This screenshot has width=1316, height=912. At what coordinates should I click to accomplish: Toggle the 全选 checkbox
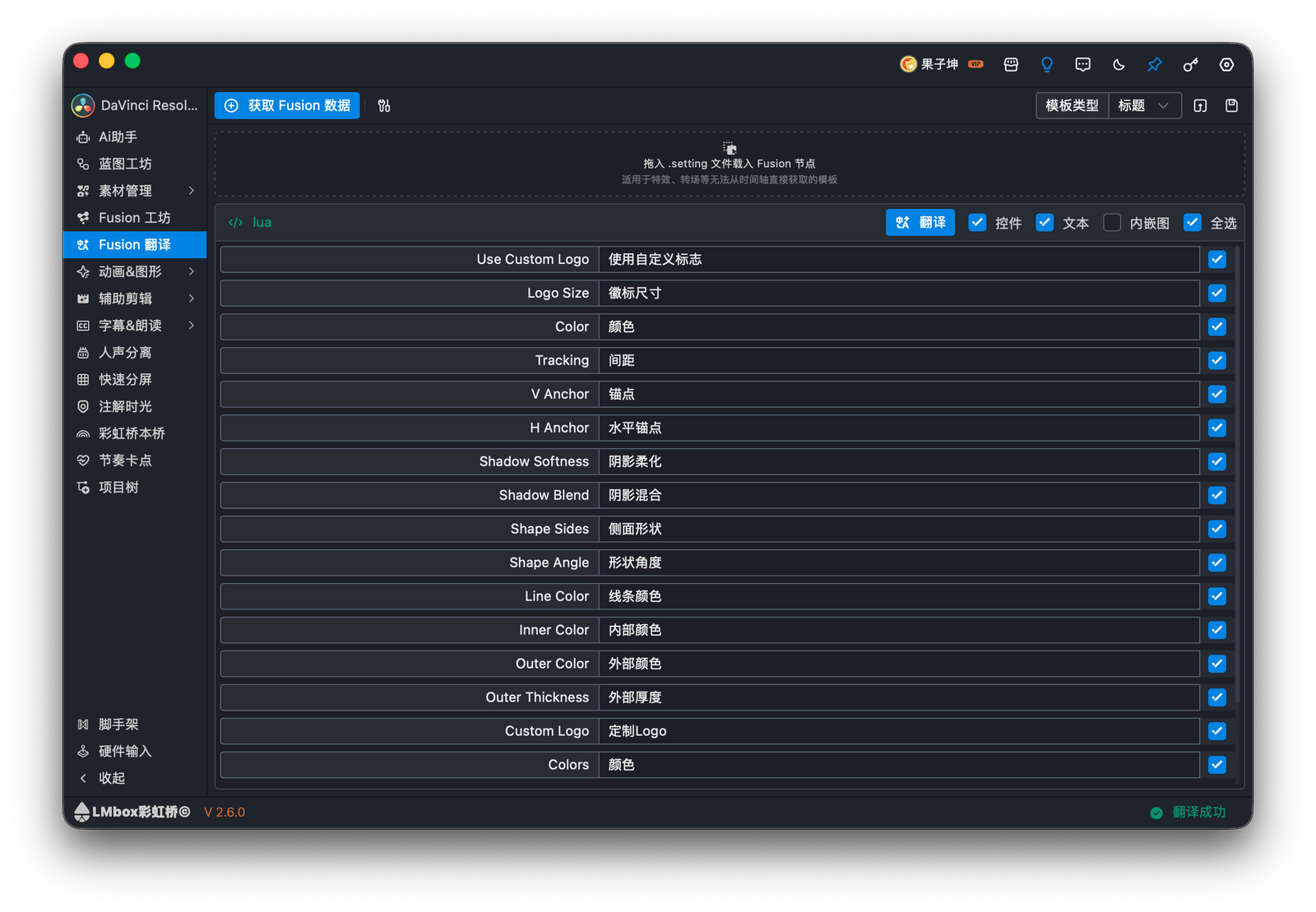pos(1192,222)
